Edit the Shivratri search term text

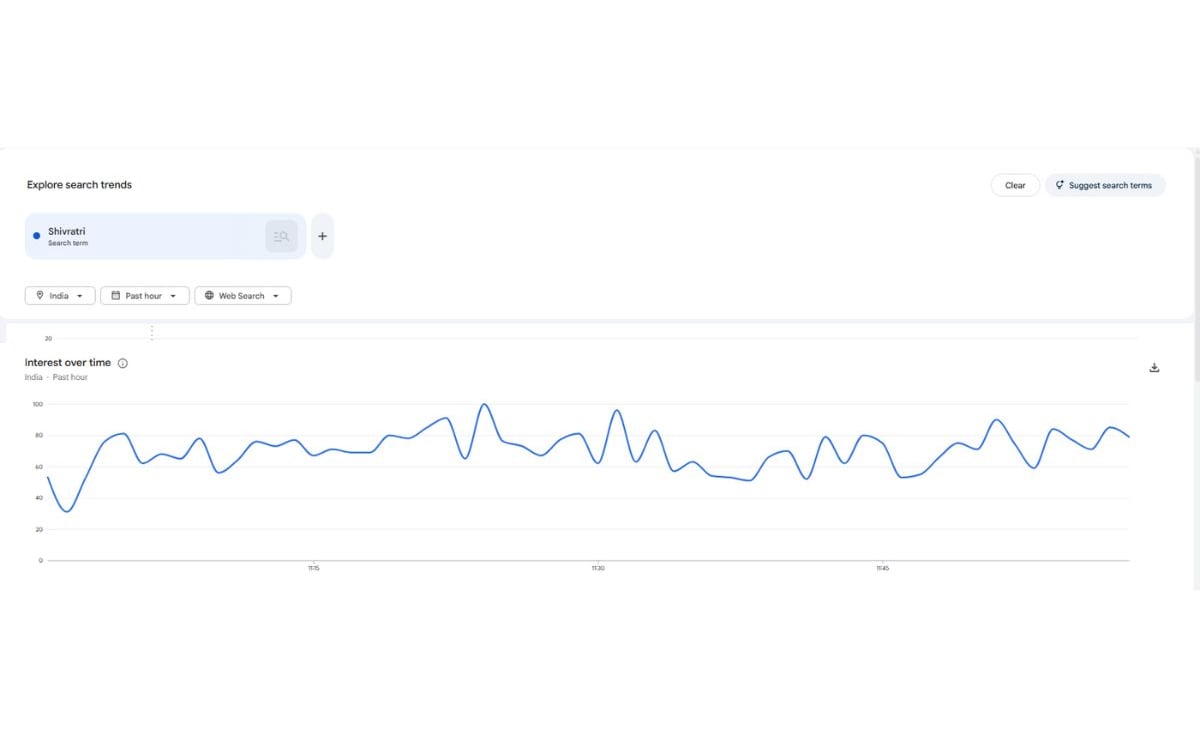coord(67,231)
